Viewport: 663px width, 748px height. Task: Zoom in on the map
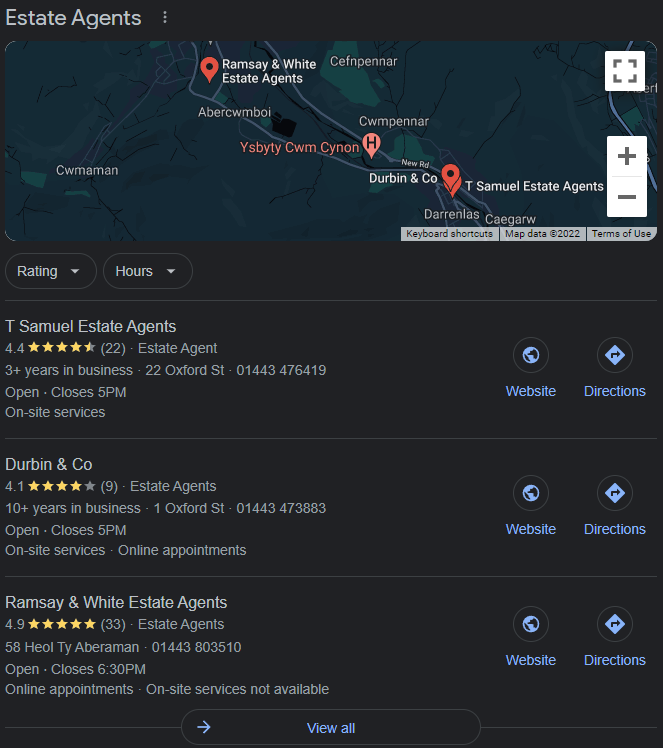(627, 157)
